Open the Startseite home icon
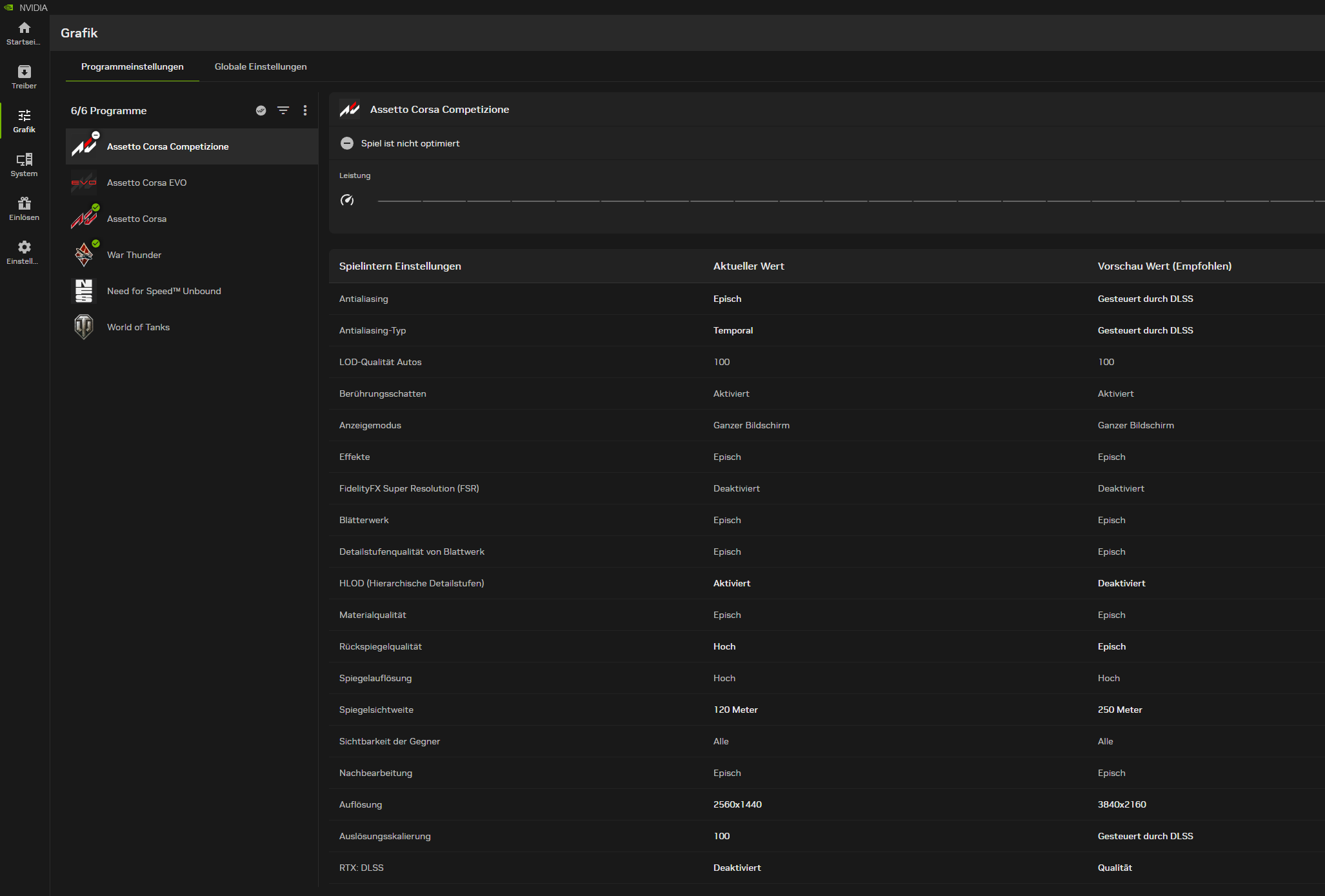The height and width of the screenshot is (896, 1325). 24,28
